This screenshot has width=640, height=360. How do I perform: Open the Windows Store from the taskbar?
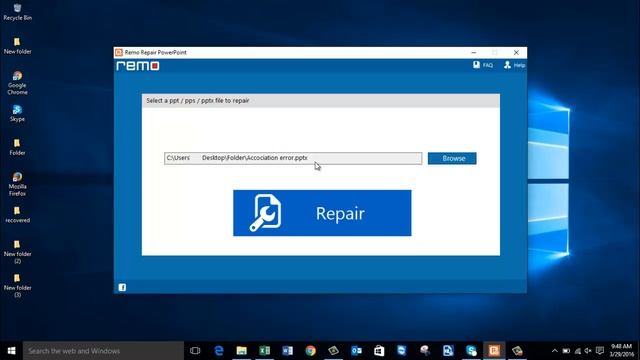click(379, 351)
